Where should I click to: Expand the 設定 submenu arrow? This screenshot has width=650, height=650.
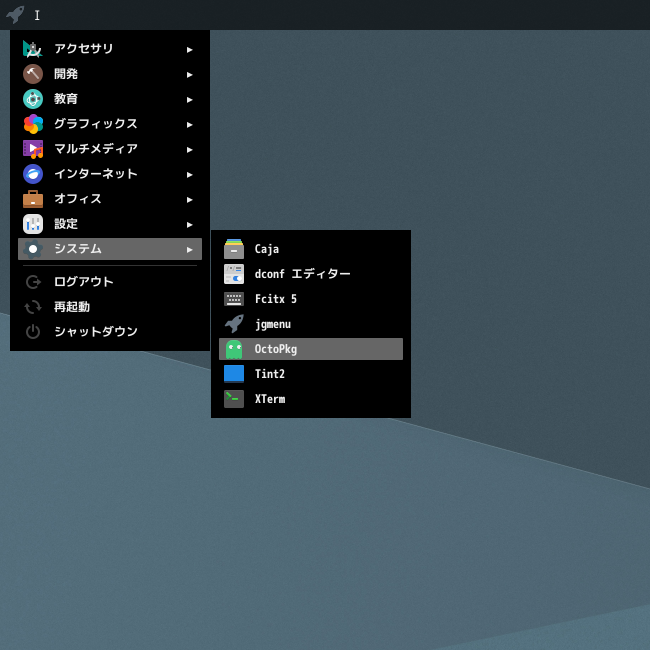pos(189,224)
